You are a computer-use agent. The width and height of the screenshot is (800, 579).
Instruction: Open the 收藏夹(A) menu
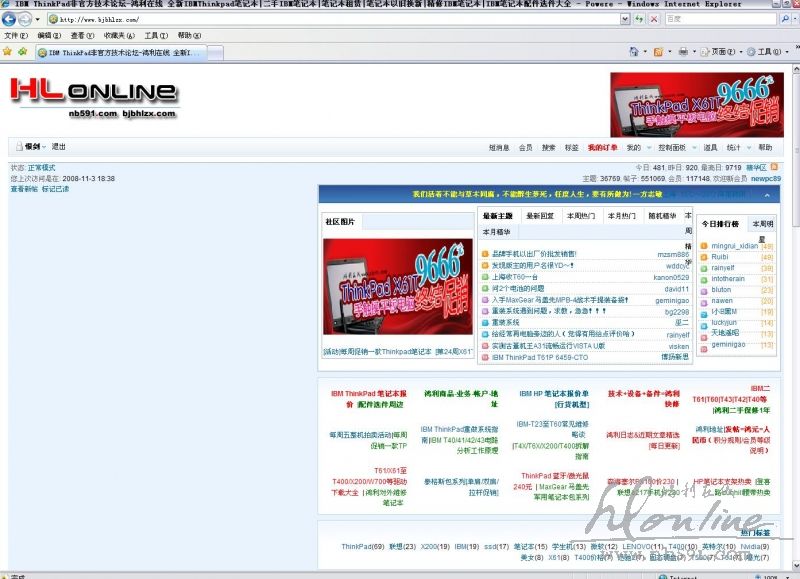[113, 35]
